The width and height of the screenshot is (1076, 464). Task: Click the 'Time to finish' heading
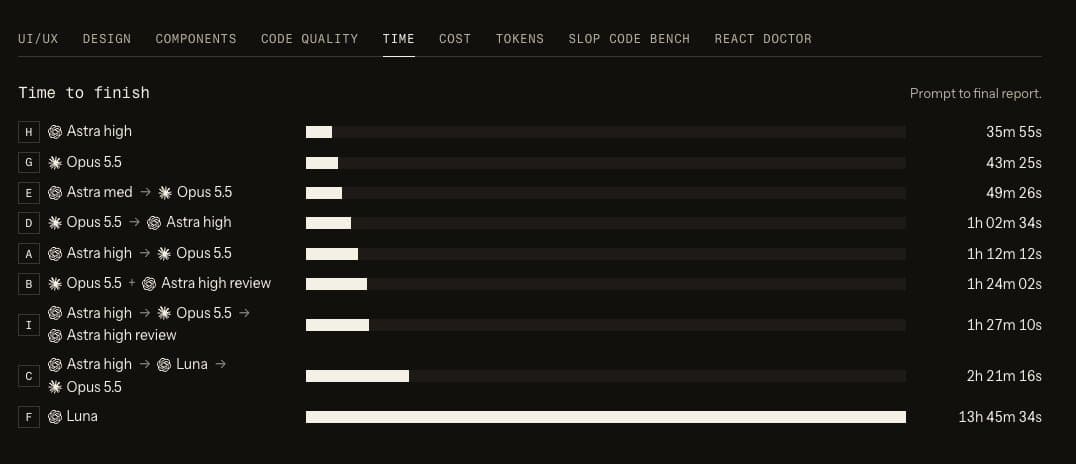[84, 93]
